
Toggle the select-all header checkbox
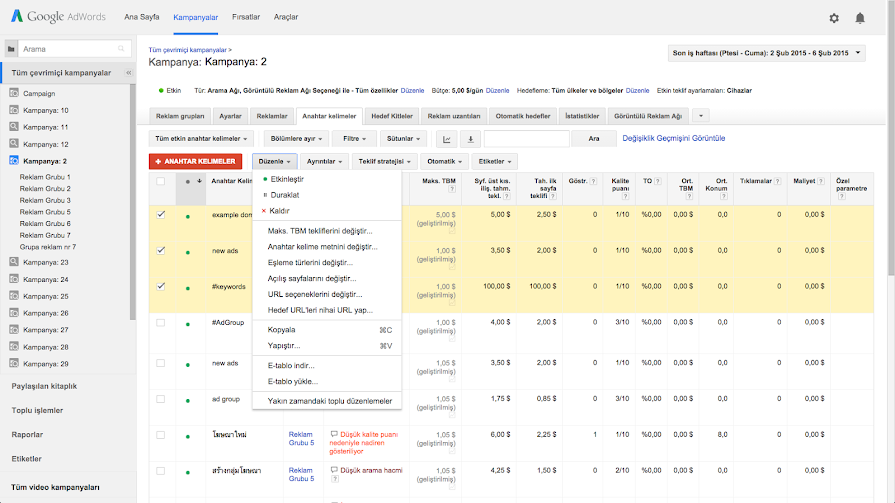pos(161,181)
